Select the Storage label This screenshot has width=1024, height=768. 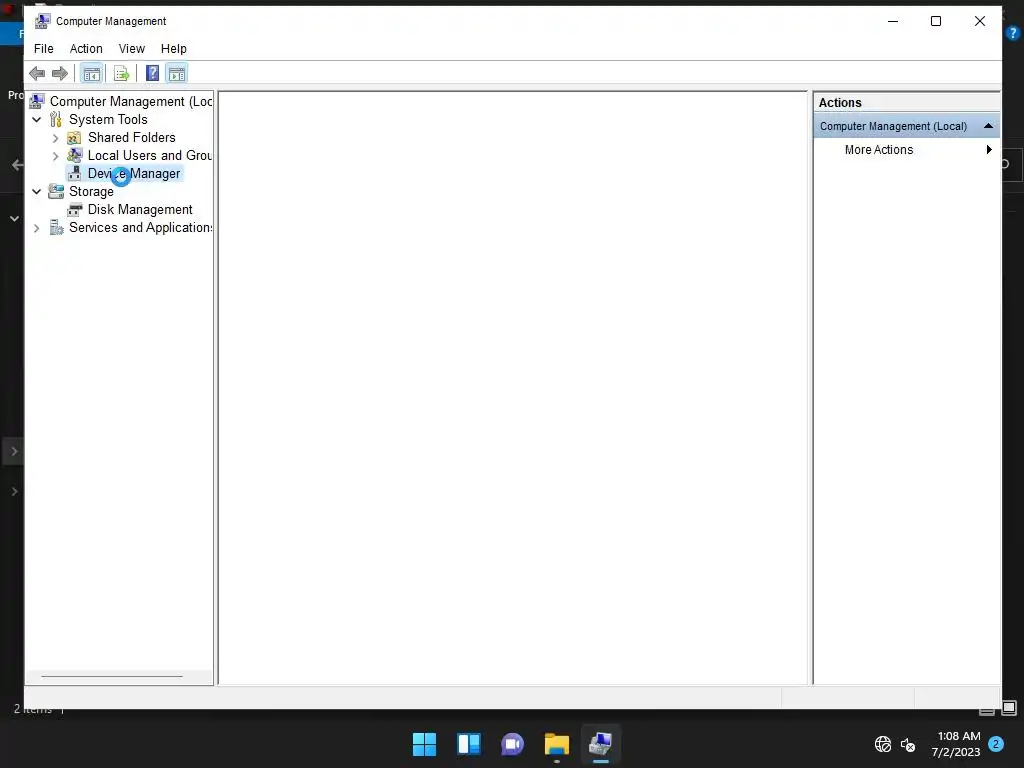(x=91, y=191)
